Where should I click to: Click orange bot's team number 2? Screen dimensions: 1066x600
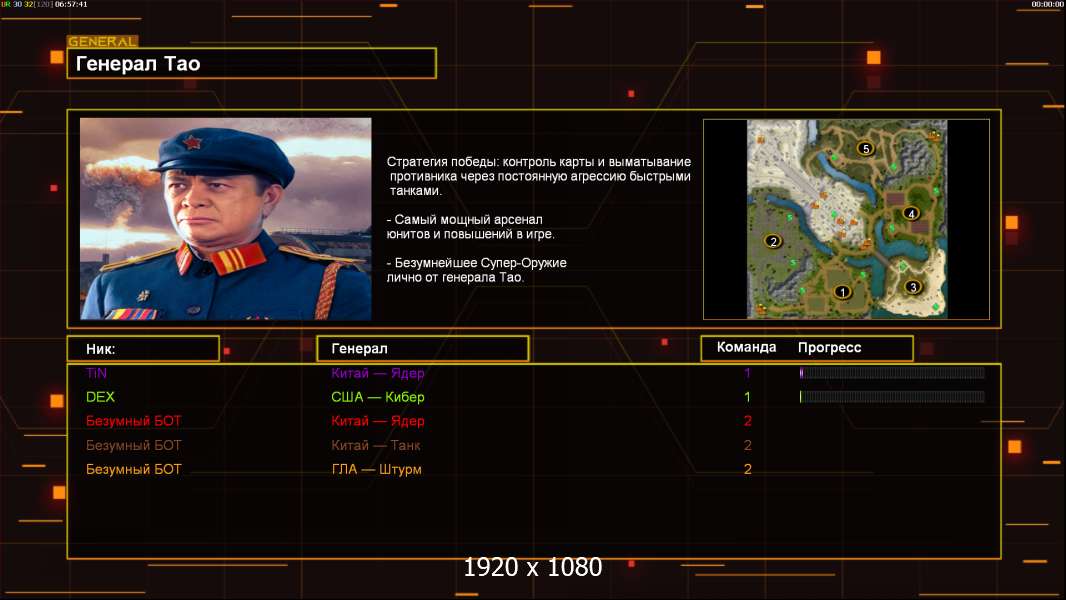[747, 470]
